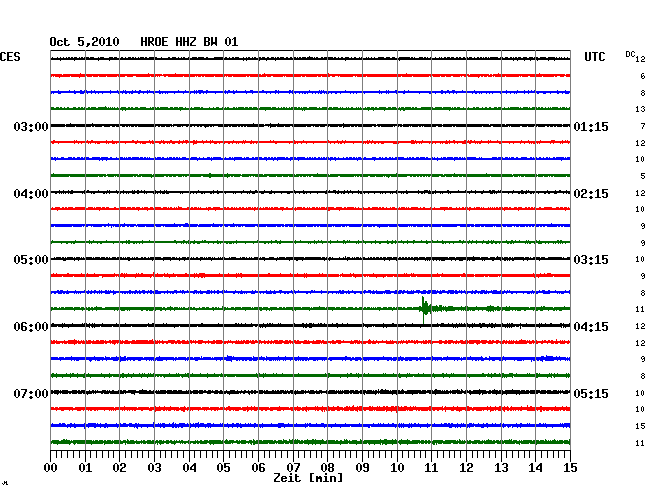Click the "Zeit [min]" axis title
This screenshot has height=494, width=650.
(308, 478)
